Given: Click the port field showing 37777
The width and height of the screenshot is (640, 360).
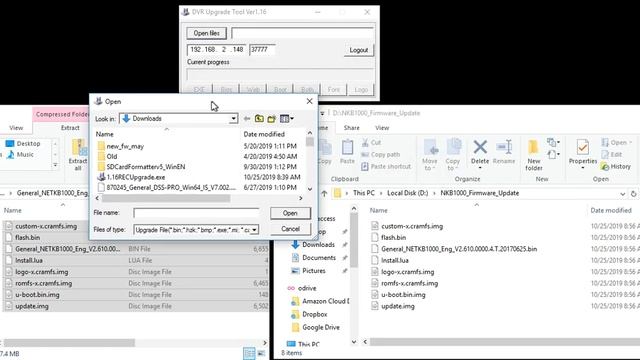Looking at the screenshot, I should click(262, 49).
